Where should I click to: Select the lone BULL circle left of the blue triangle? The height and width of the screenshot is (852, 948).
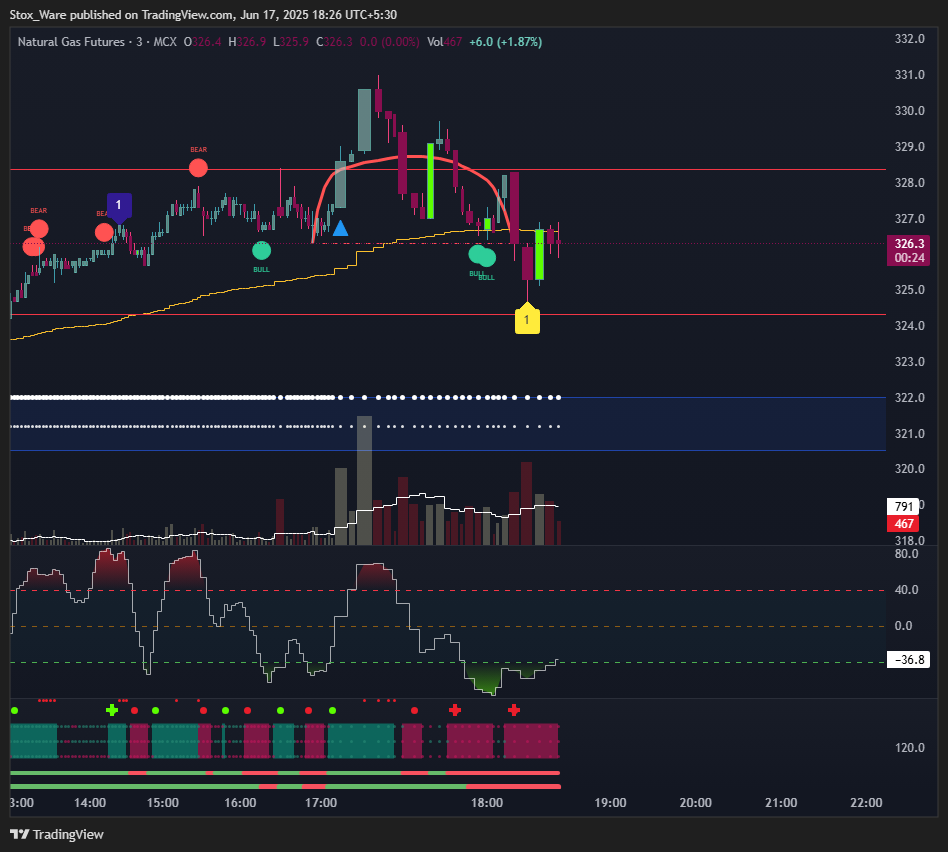pos(261,250)
